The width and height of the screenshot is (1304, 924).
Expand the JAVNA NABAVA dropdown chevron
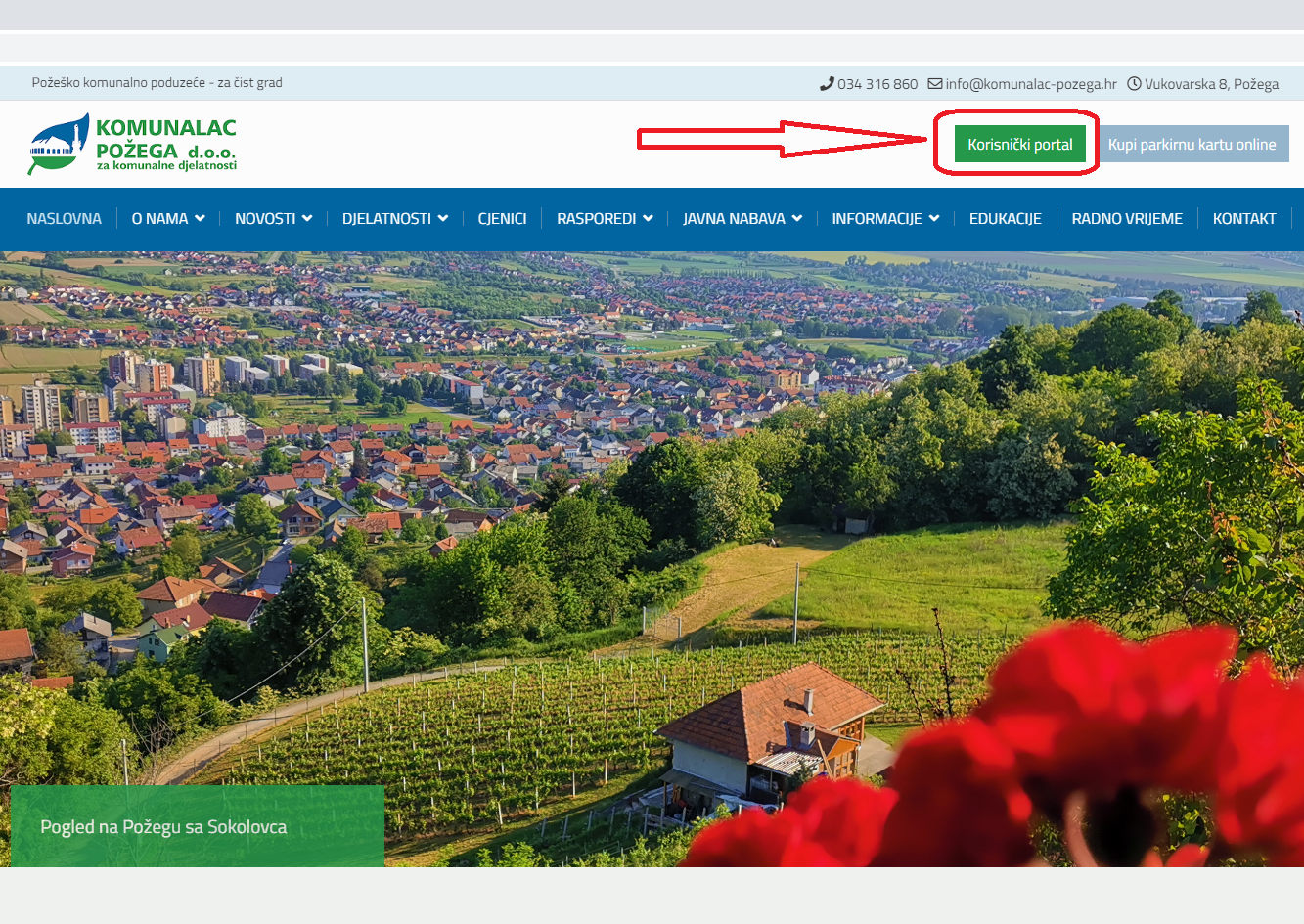796,219
